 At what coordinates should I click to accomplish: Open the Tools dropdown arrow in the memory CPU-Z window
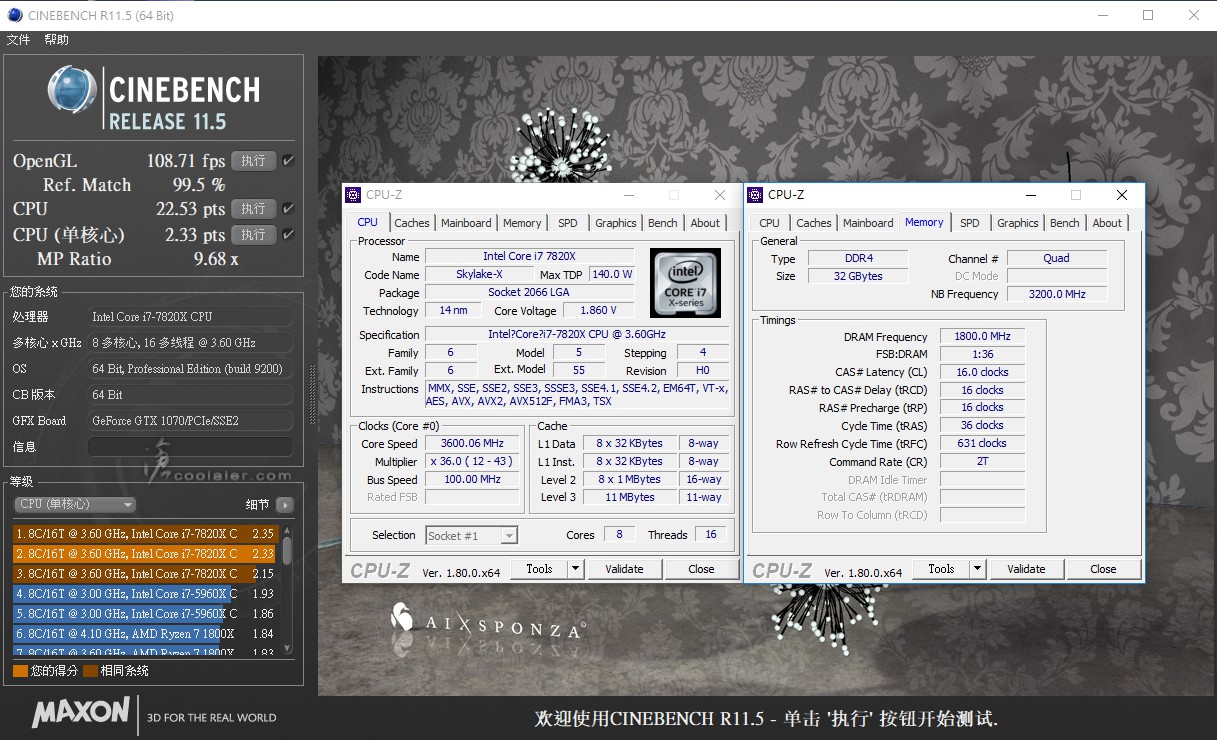tap(977, 569)
